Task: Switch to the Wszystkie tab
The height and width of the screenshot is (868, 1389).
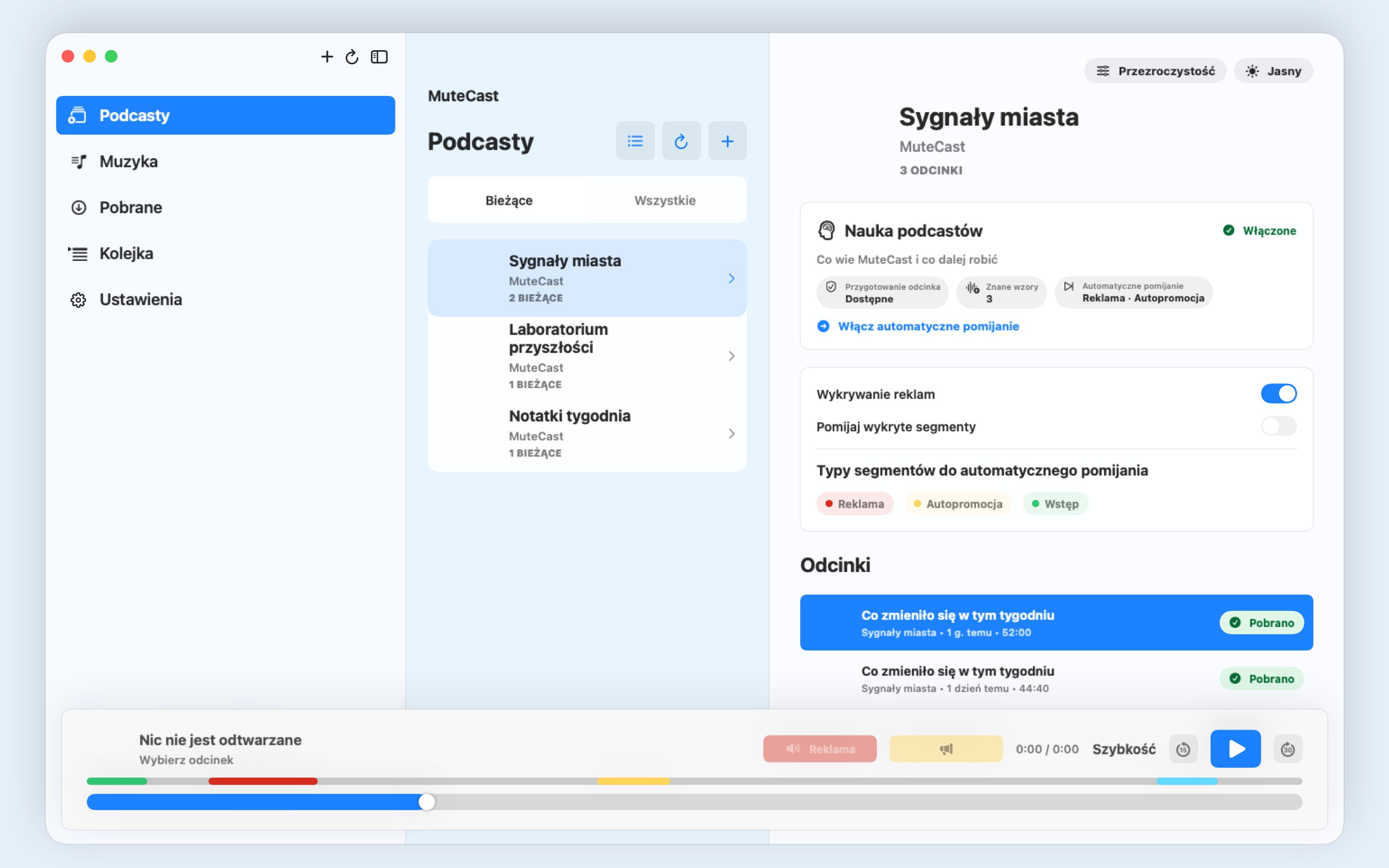Action: tap(665, 200)
